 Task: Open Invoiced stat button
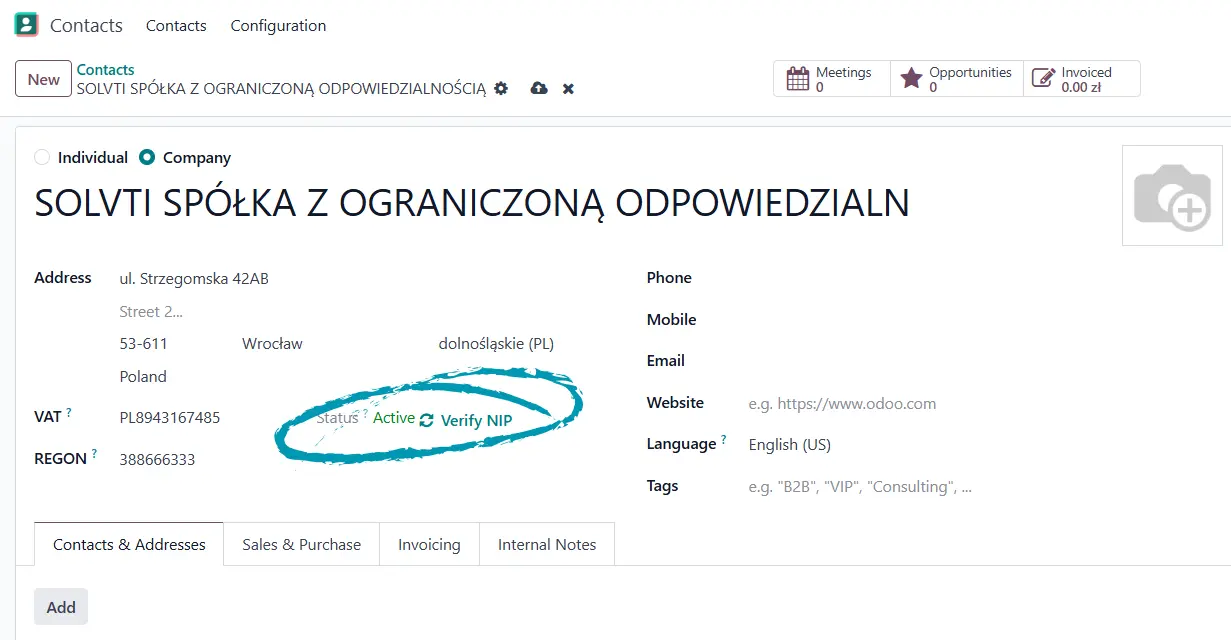(x=1081, y=79)
